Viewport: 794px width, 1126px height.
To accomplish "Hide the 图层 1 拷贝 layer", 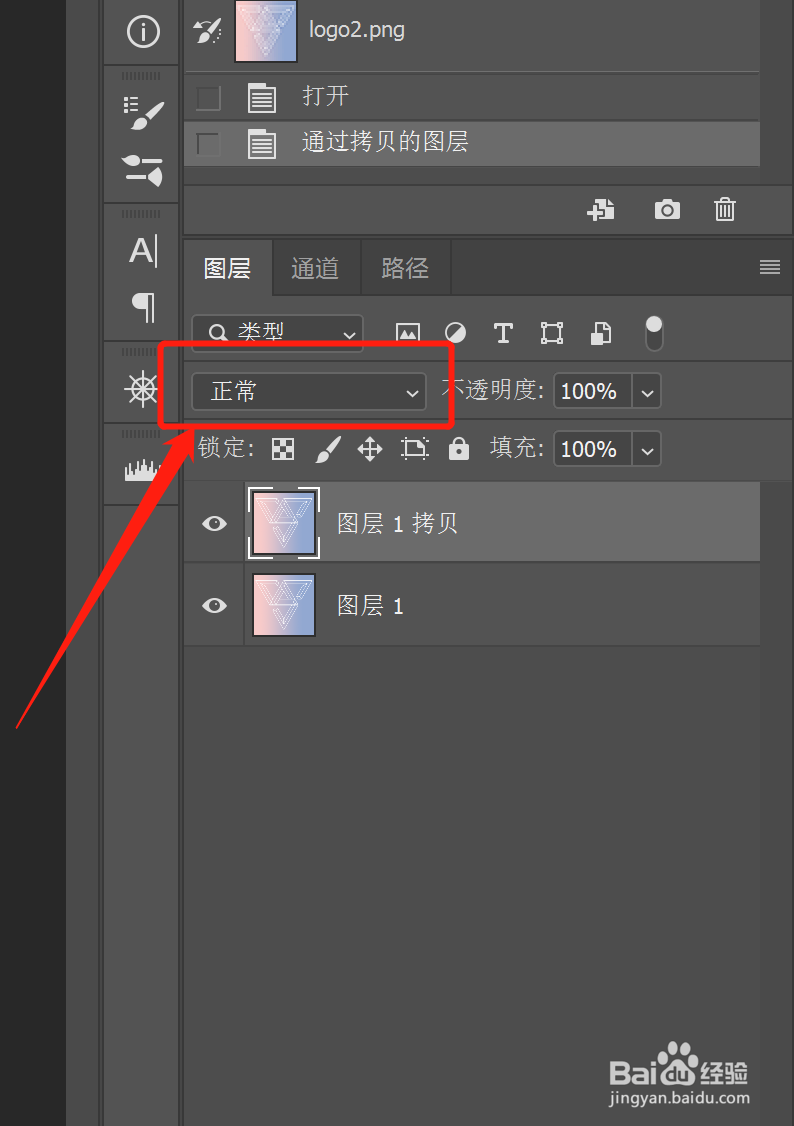I will (214, 524).
